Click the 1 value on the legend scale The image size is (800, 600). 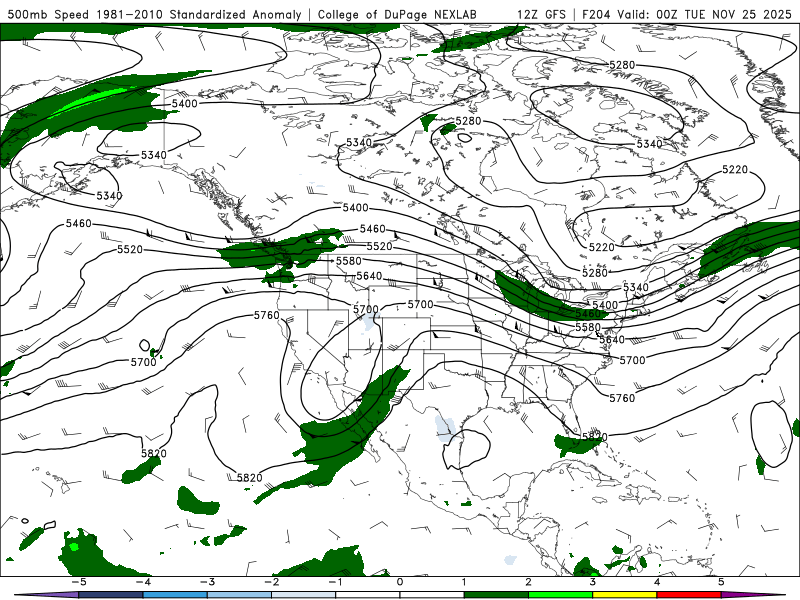click(x=464, y=582)
